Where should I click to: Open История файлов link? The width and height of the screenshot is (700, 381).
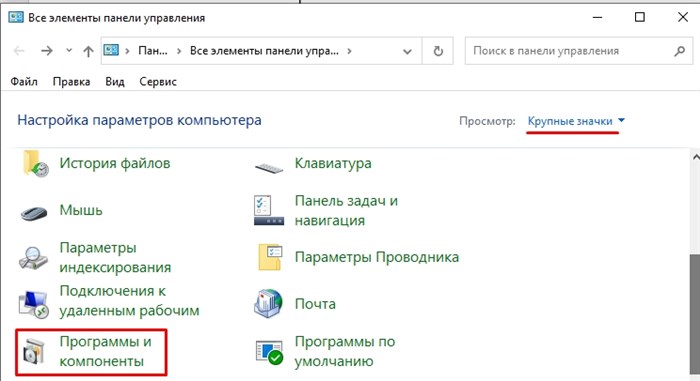tap(115, 163)
